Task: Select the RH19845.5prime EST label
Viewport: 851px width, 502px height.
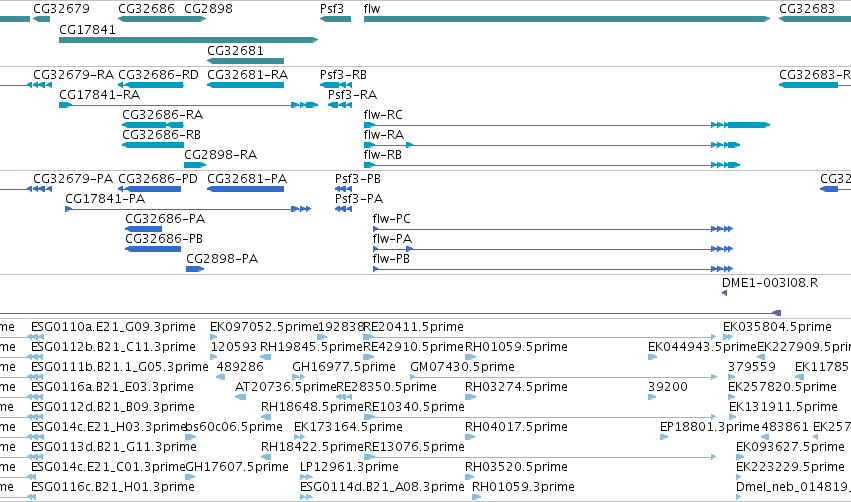Action: (312, 347)
